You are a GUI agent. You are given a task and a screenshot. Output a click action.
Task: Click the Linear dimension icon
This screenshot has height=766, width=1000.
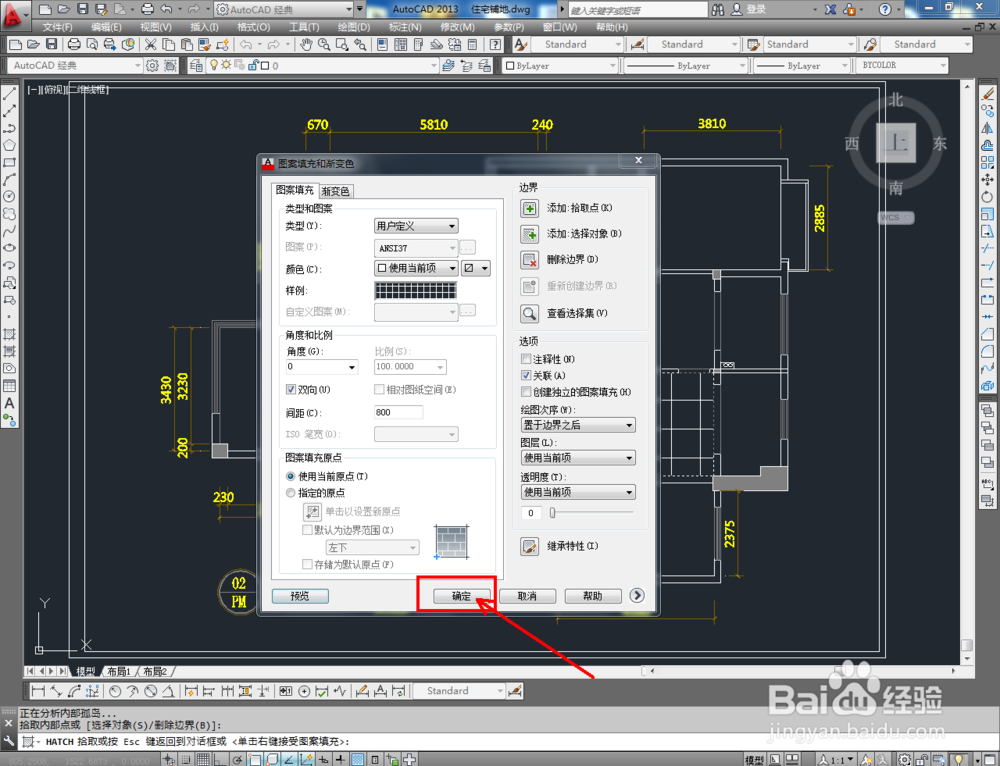[x=38, y=691]
